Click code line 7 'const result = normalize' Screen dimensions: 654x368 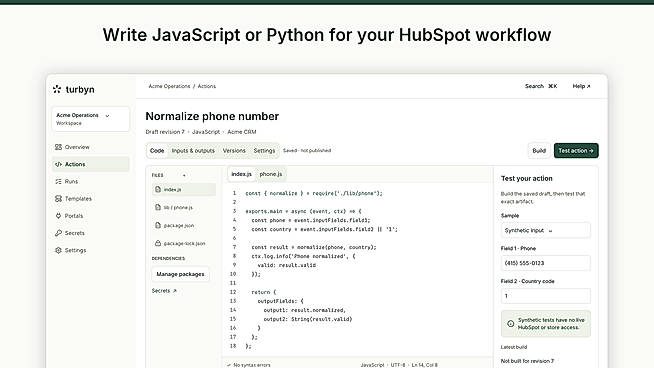(x=314, y=247)
